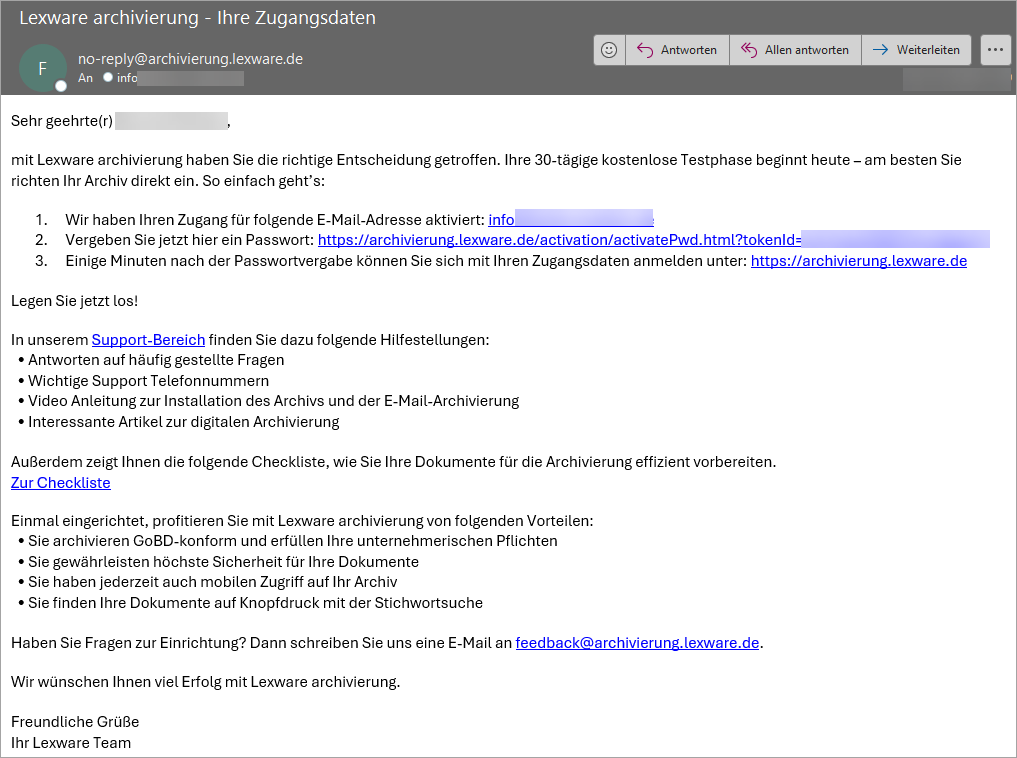Click the closing 'Freundliche Grüße'

click(75, 722)
